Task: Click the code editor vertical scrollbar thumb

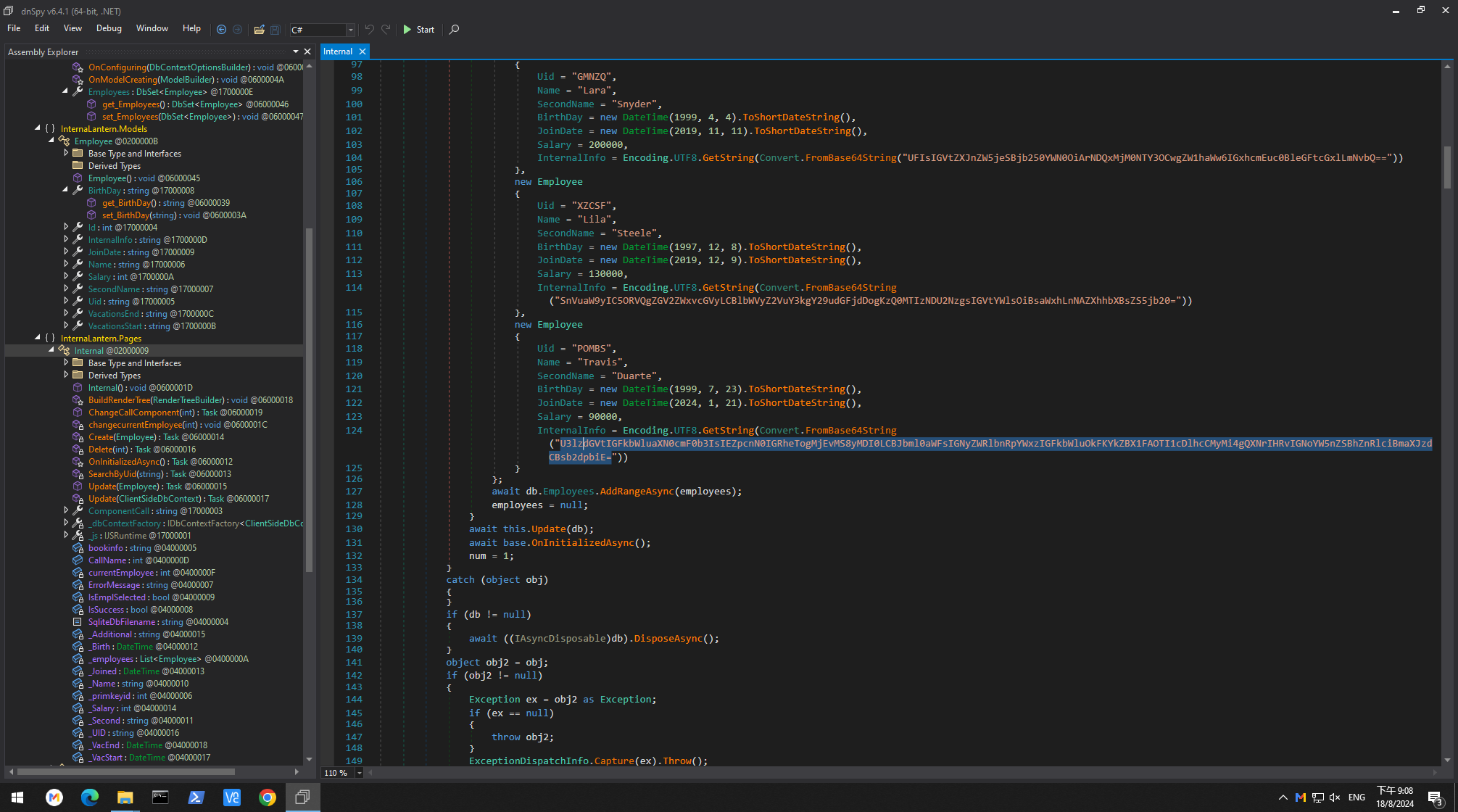Action: tap(1447, 167)
